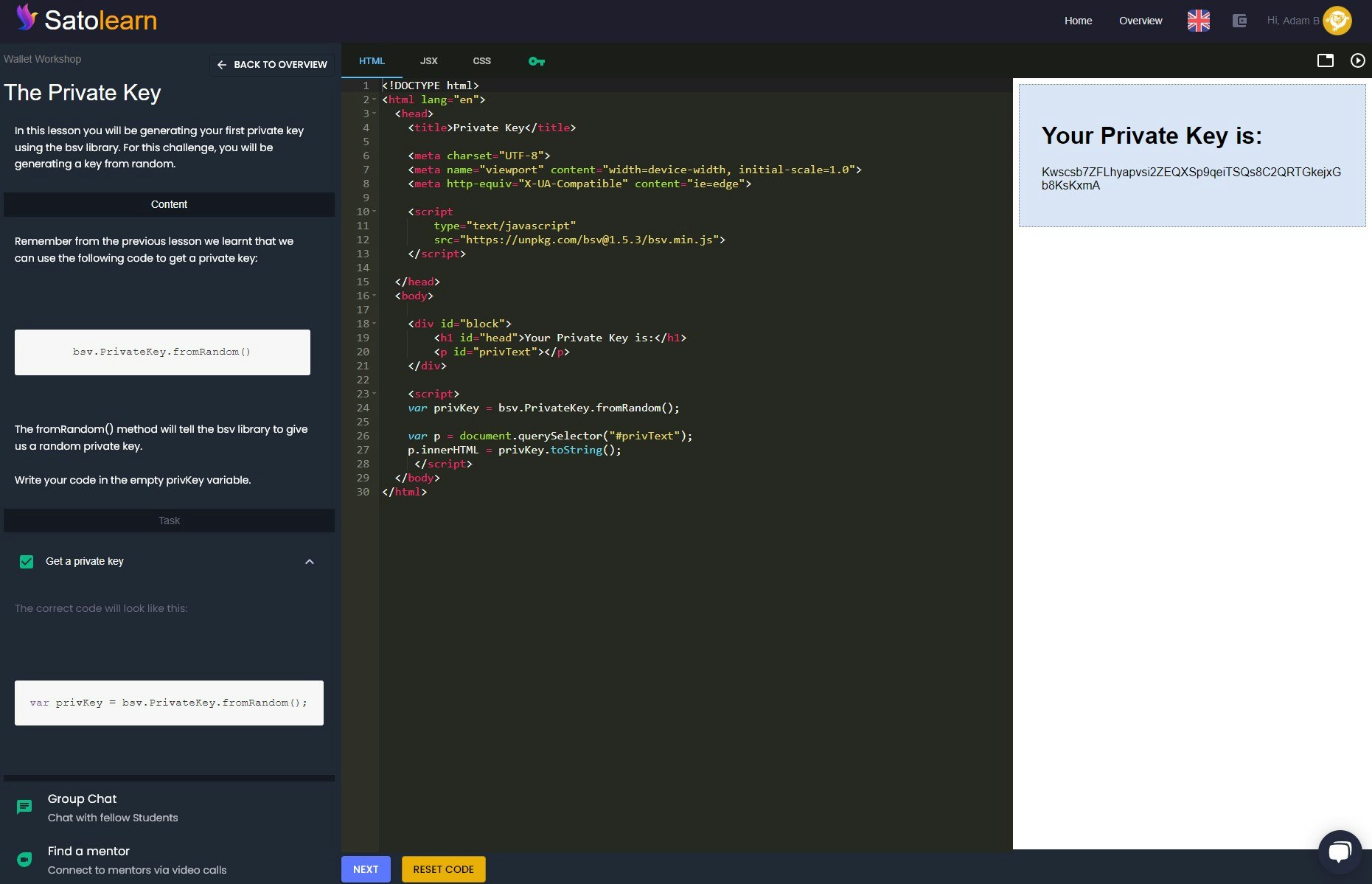Click the NEXT button
This screenshot has width=1372, height=884.
(366, 869)
